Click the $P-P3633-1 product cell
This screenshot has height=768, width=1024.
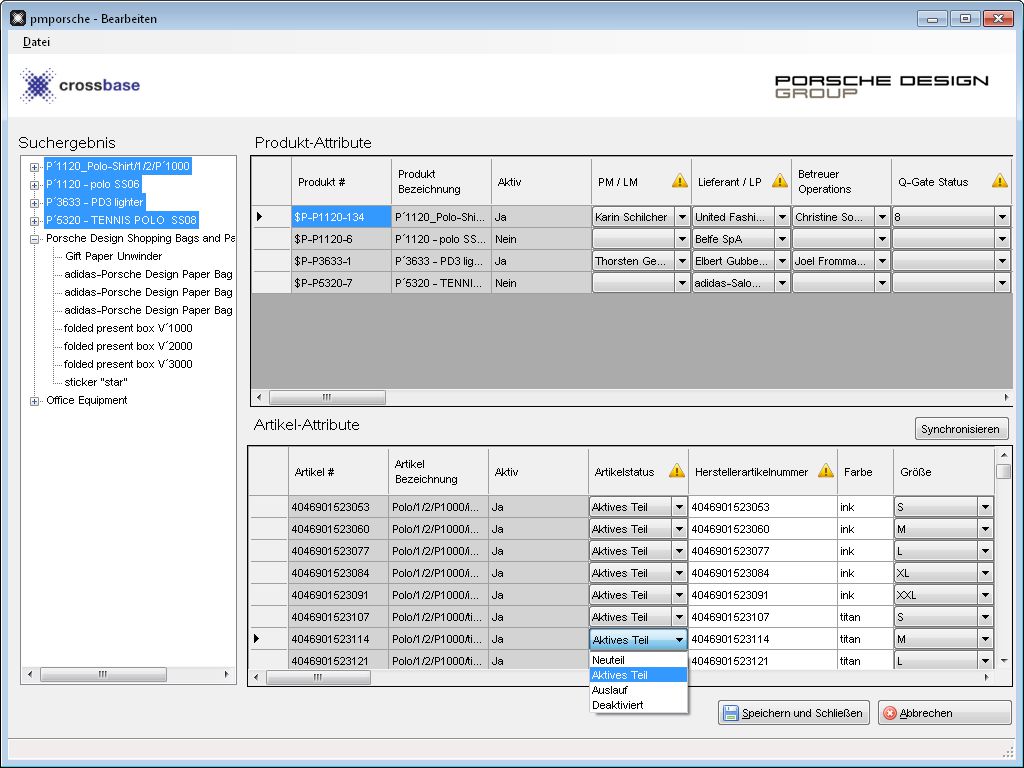341,261
